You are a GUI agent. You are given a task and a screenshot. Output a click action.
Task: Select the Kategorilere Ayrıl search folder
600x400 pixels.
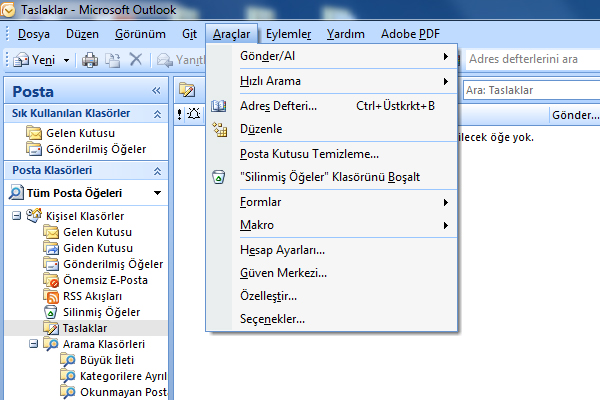(x=123, y=376)
